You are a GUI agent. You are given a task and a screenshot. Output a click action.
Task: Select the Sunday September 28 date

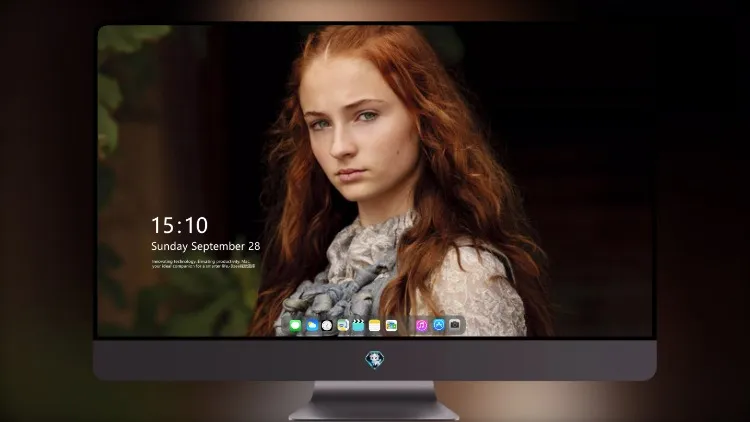206,246
